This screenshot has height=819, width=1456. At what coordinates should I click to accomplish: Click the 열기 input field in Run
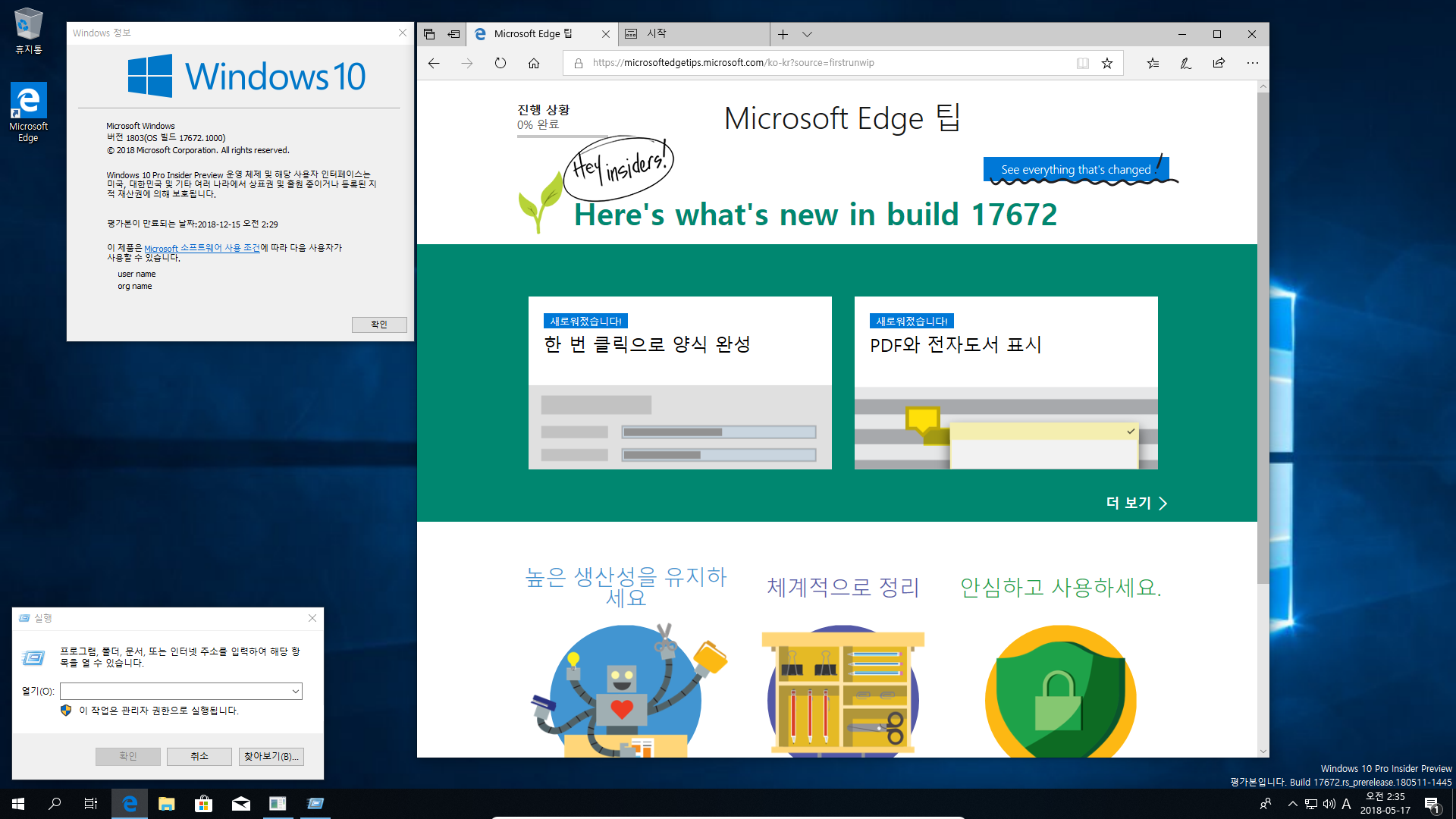[175, 691]
